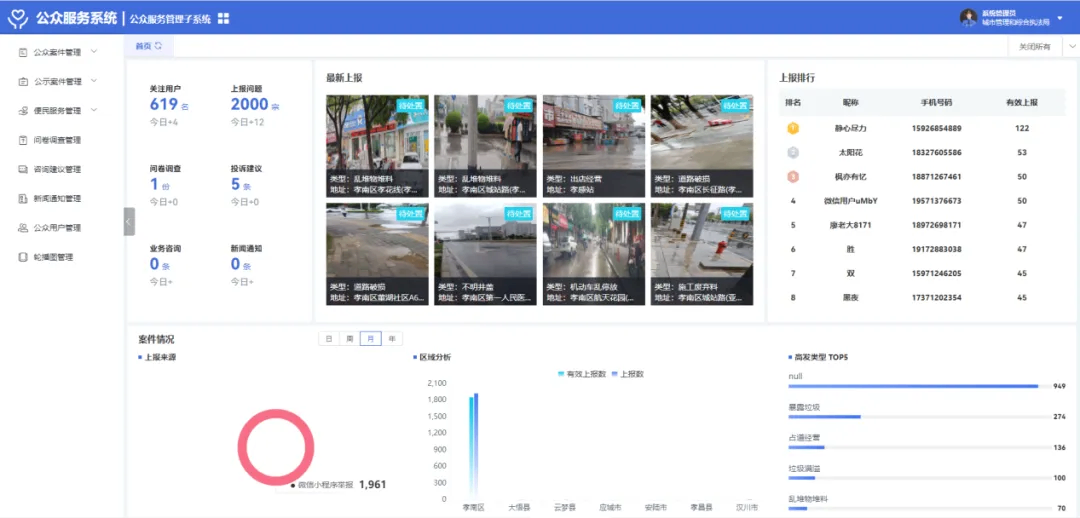The width and height of the screenshot is (1080, 518).
Task: Click the 新闻通知管理 sidebar icon
Action: (x=23, y=198)
